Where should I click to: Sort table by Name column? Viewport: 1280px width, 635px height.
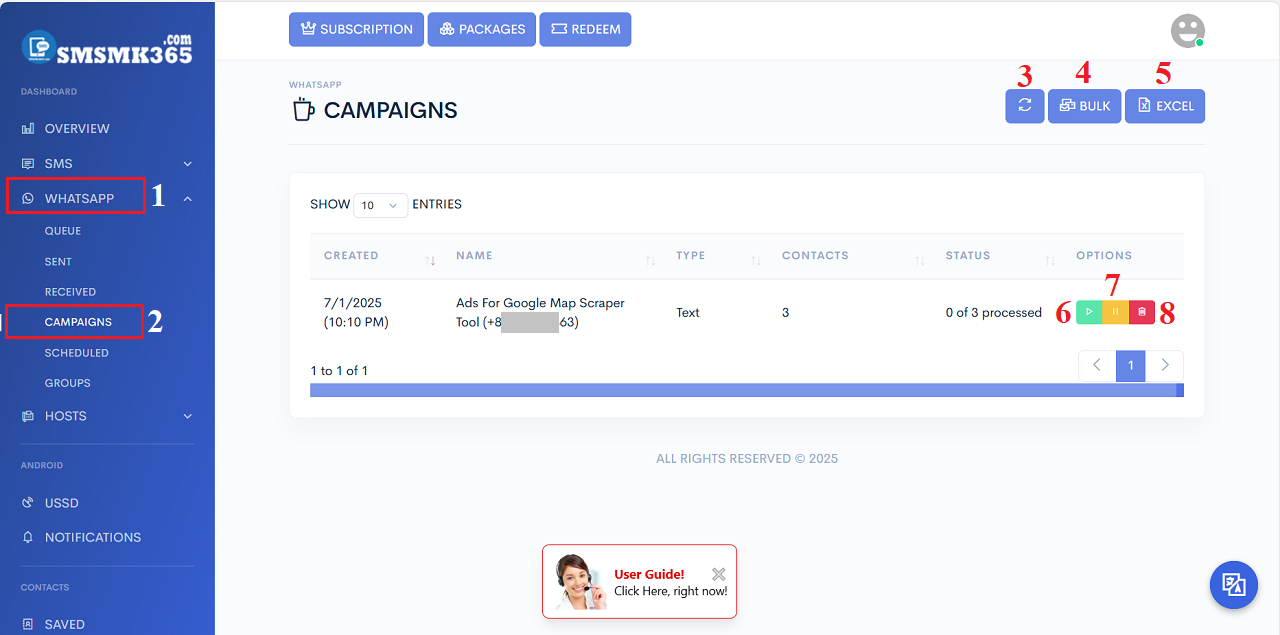pyautogui.click(x=552, y=256)
